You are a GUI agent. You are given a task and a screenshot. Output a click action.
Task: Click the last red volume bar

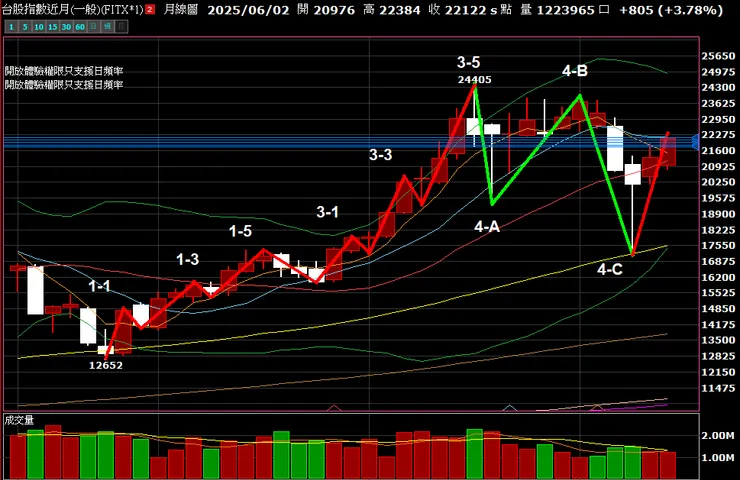pyautogui.click(x=668, y=465)
